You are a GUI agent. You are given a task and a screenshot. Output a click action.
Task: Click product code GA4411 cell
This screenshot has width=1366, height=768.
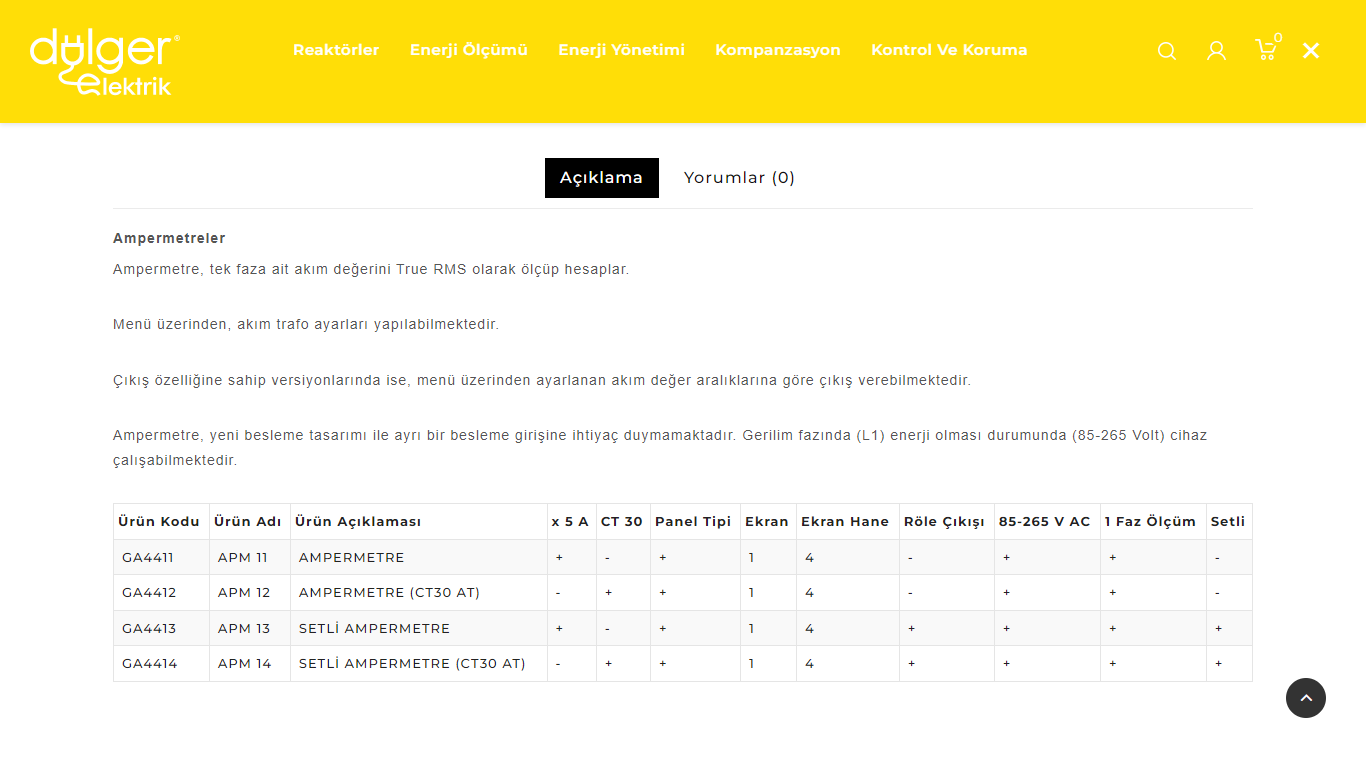[x=149, y=558]
